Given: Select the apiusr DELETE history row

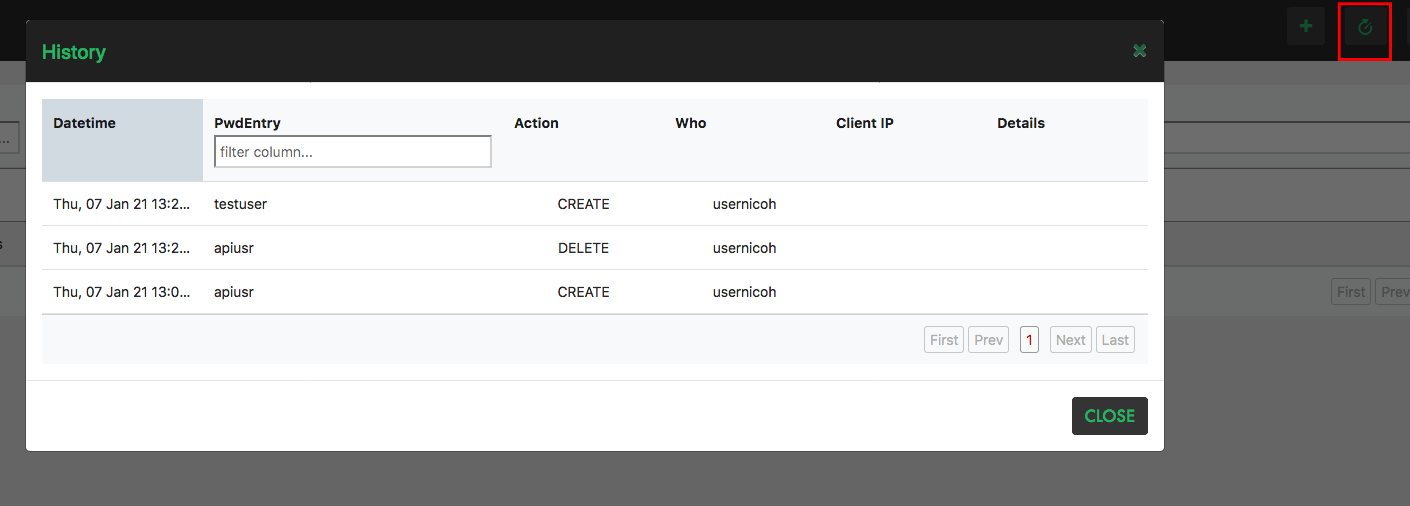Looking at the screenshot, I should (x=595, y=248).
